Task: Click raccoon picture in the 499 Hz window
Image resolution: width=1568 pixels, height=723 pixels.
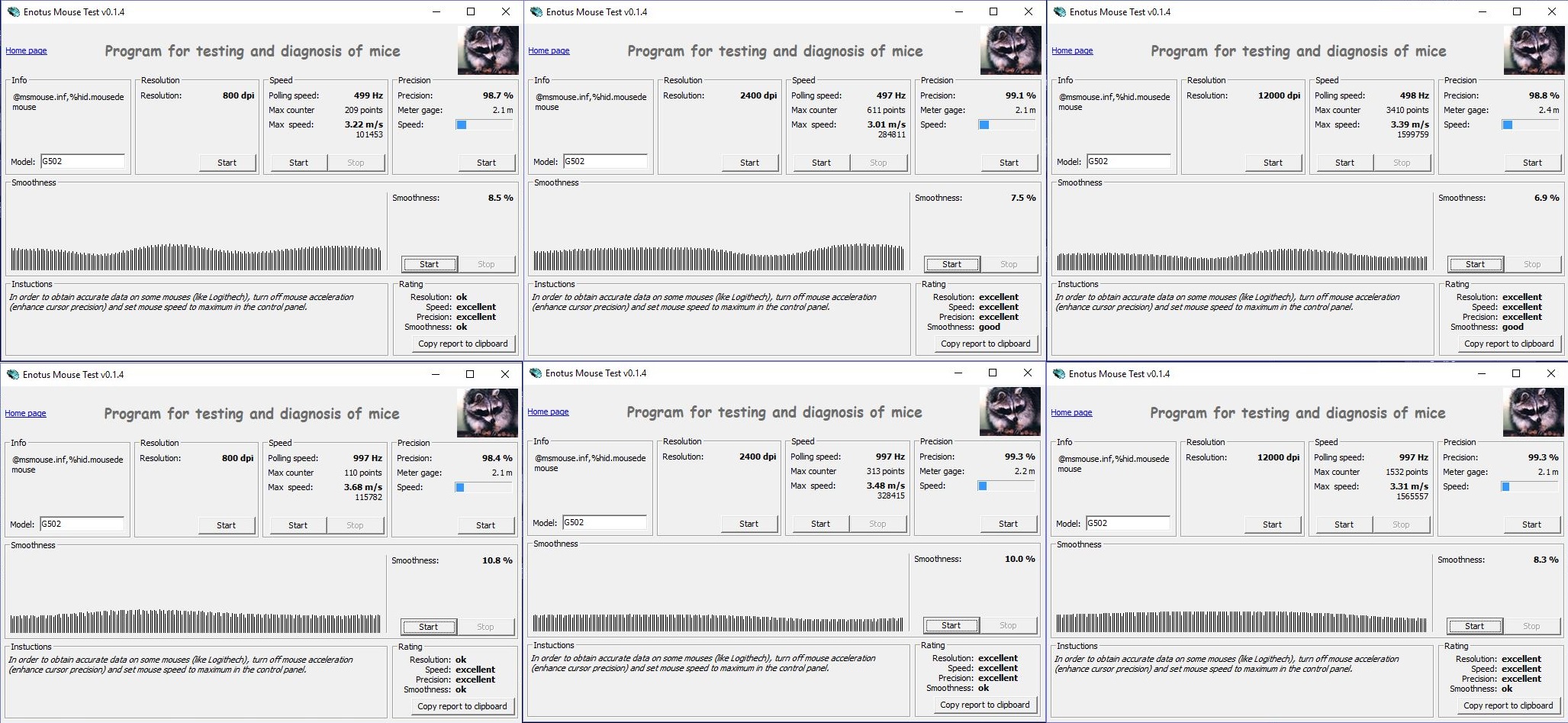Action: [x=488, y=50]
